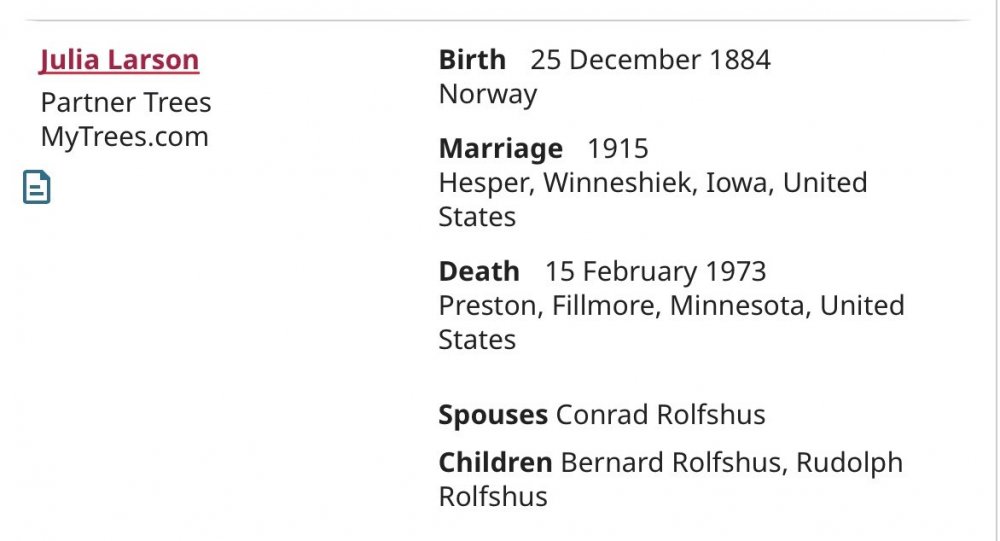This screenshot has width=1000, height=541.
Task: Click spouse name Conrad Rolfshus
Action: [x=660, y=414]
